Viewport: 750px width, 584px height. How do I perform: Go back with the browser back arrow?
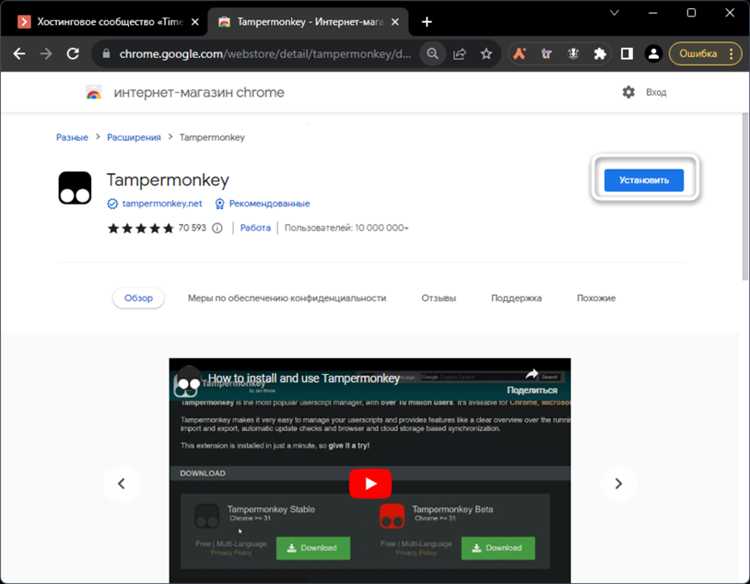(x=19, y=54)
